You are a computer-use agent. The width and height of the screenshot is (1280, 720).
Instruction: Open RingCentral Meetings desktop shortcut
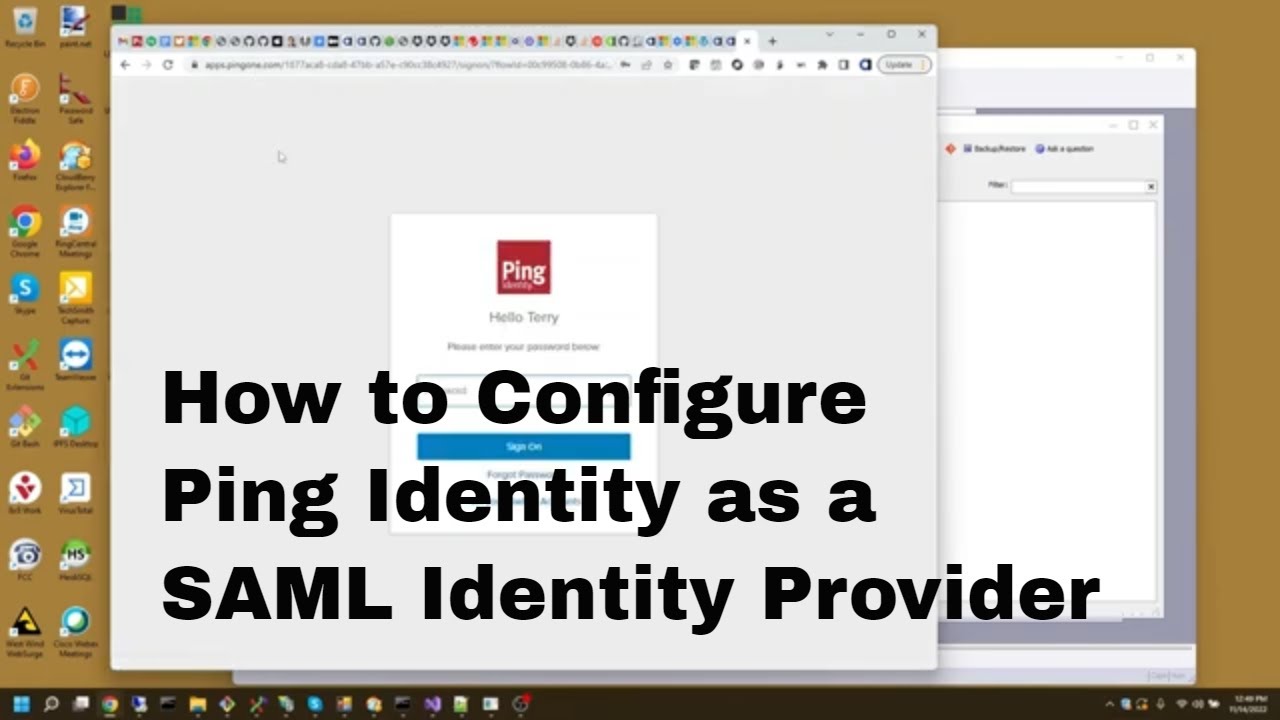pos(75,231)
